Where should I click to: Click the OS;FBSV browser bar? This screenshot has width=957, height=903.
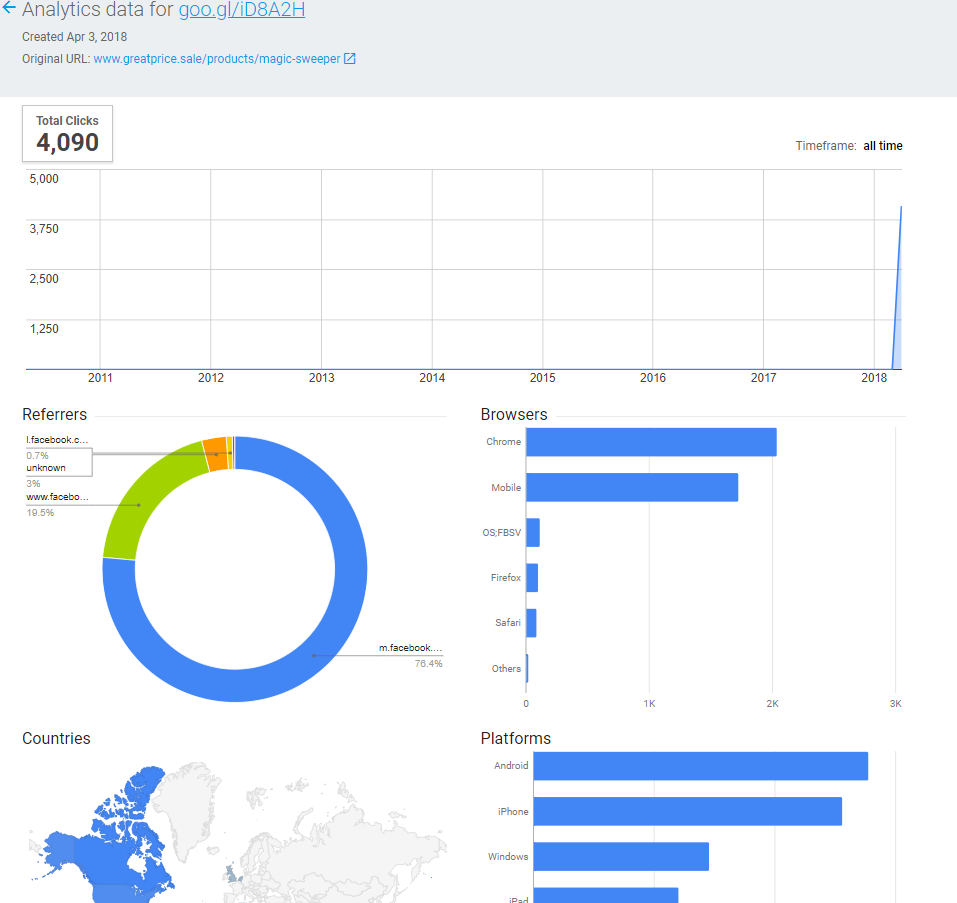(x=533, y=533)
